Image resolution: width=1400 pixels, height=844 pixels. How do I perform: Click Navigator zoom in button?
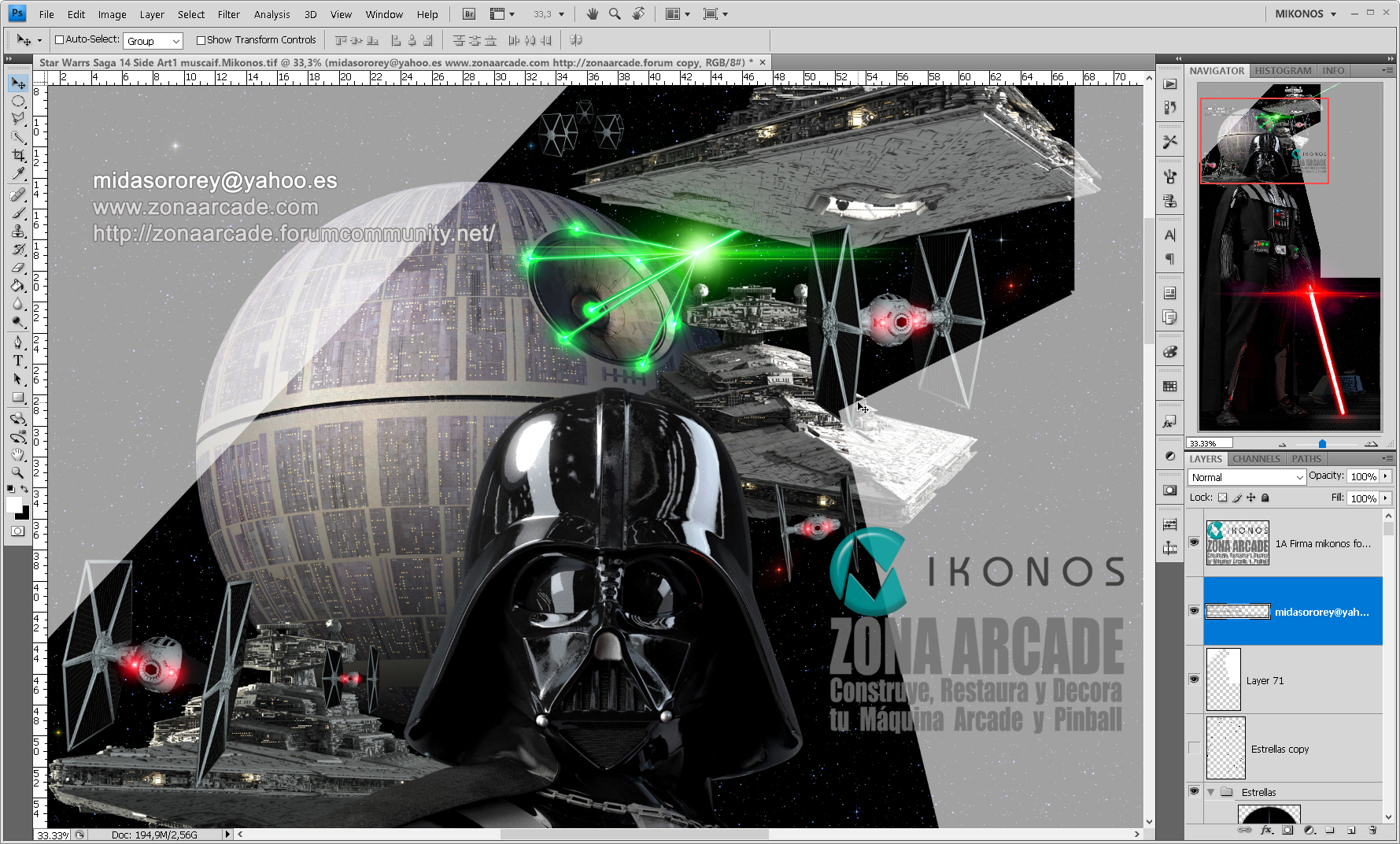(1371, 444)
